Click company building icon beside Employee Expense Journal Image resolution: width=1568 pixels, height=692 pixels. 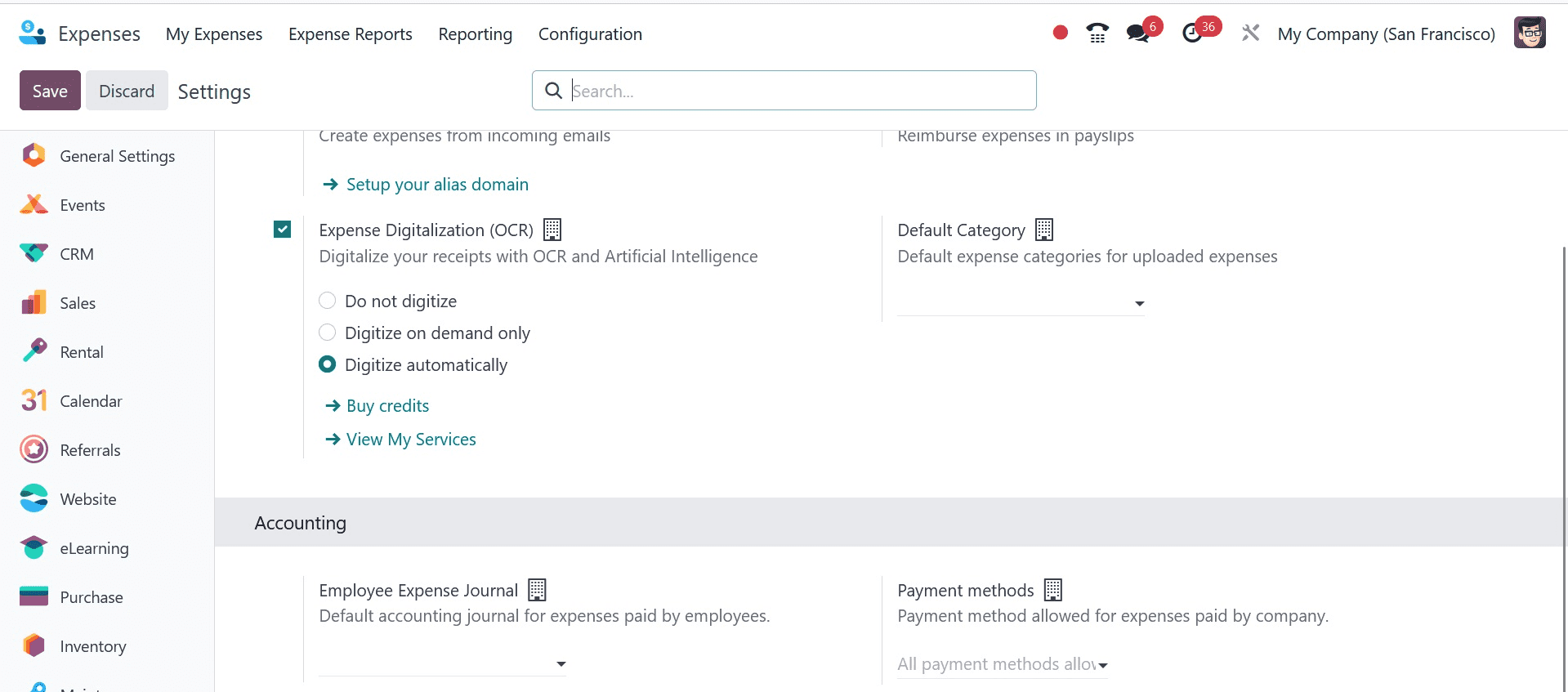537,590
